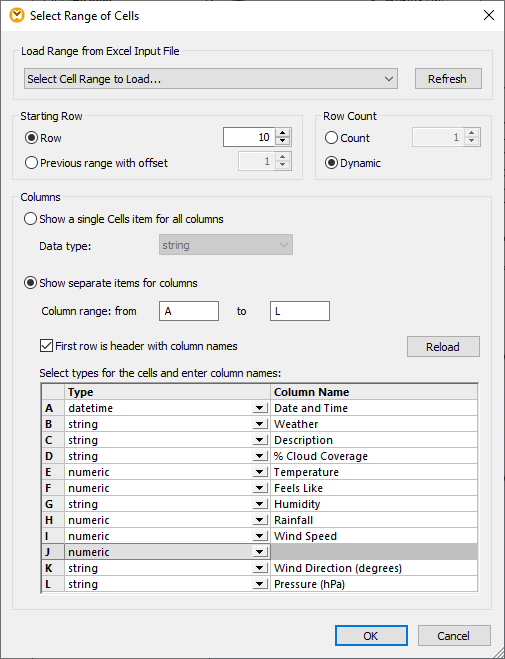Screen dimensions: 505x659
Task: Open type dropdown for column A datetime
Action: [x=260, y=408]
